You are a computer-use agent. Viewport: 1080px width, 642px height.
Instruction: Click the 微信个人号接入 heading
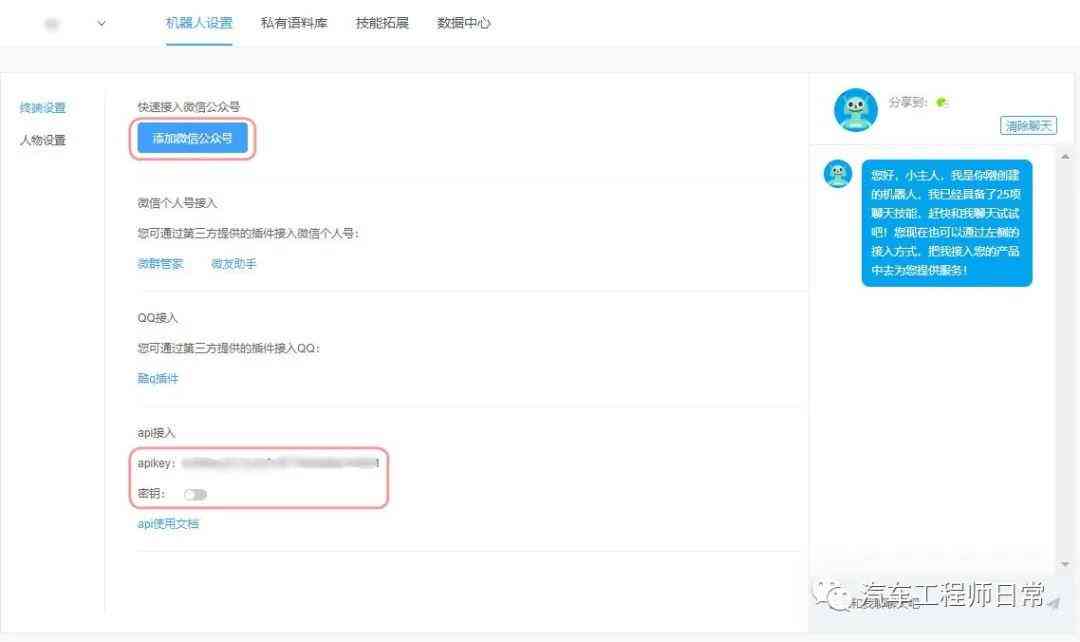[x=177, y=203]
